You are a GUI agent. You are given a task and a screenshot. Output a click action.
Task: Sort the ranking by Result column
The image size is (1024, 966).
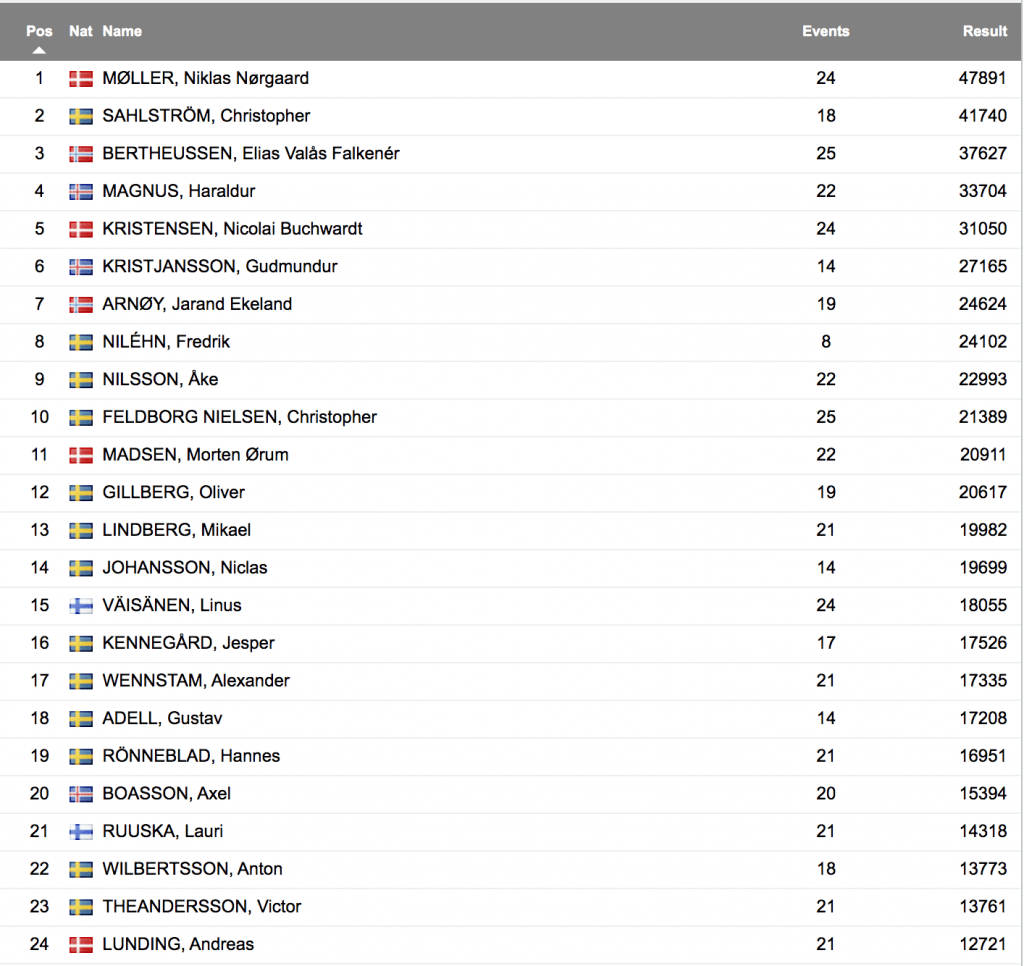[985, 31]
